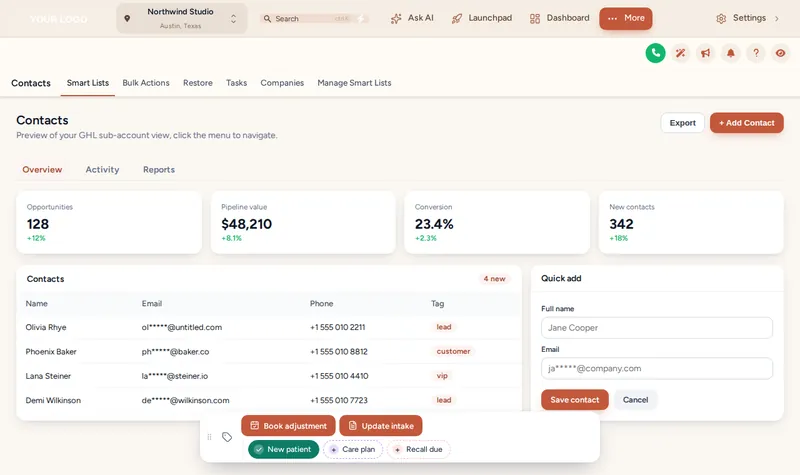Screen dimensions: 800x475
Task: Open the Restore tab
Action: click(x=198, y=83)
